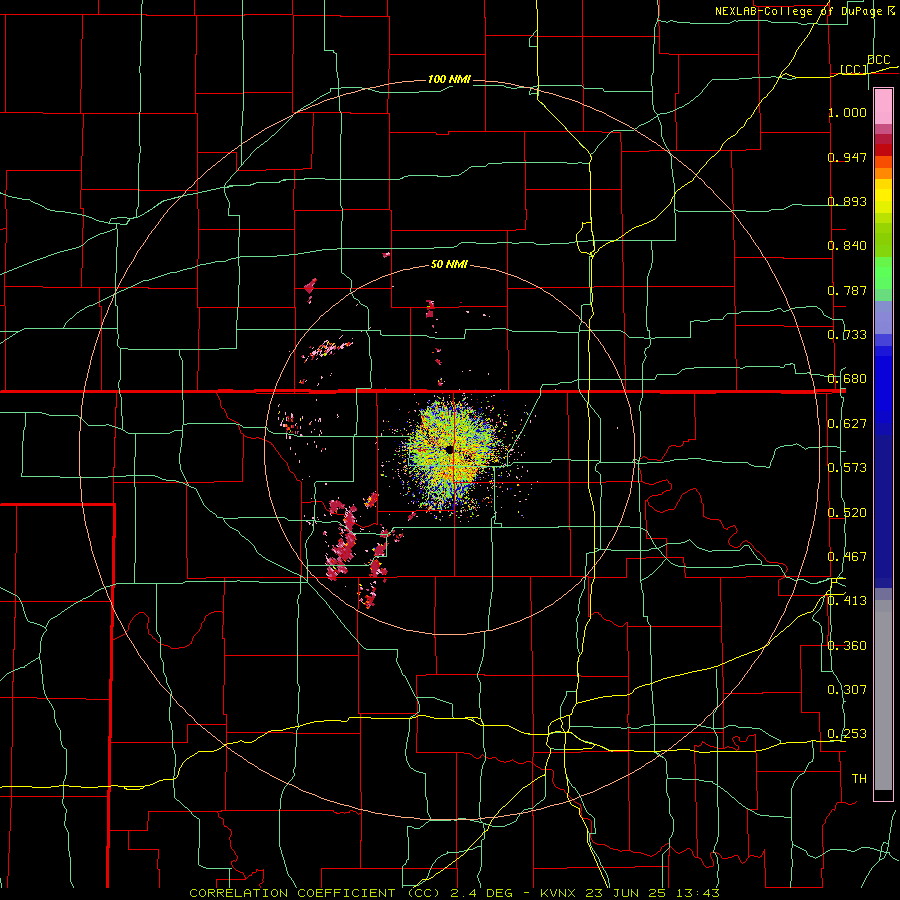Click the 0.413 value on the color scale
Screen dimensions: 900x900
847,601
